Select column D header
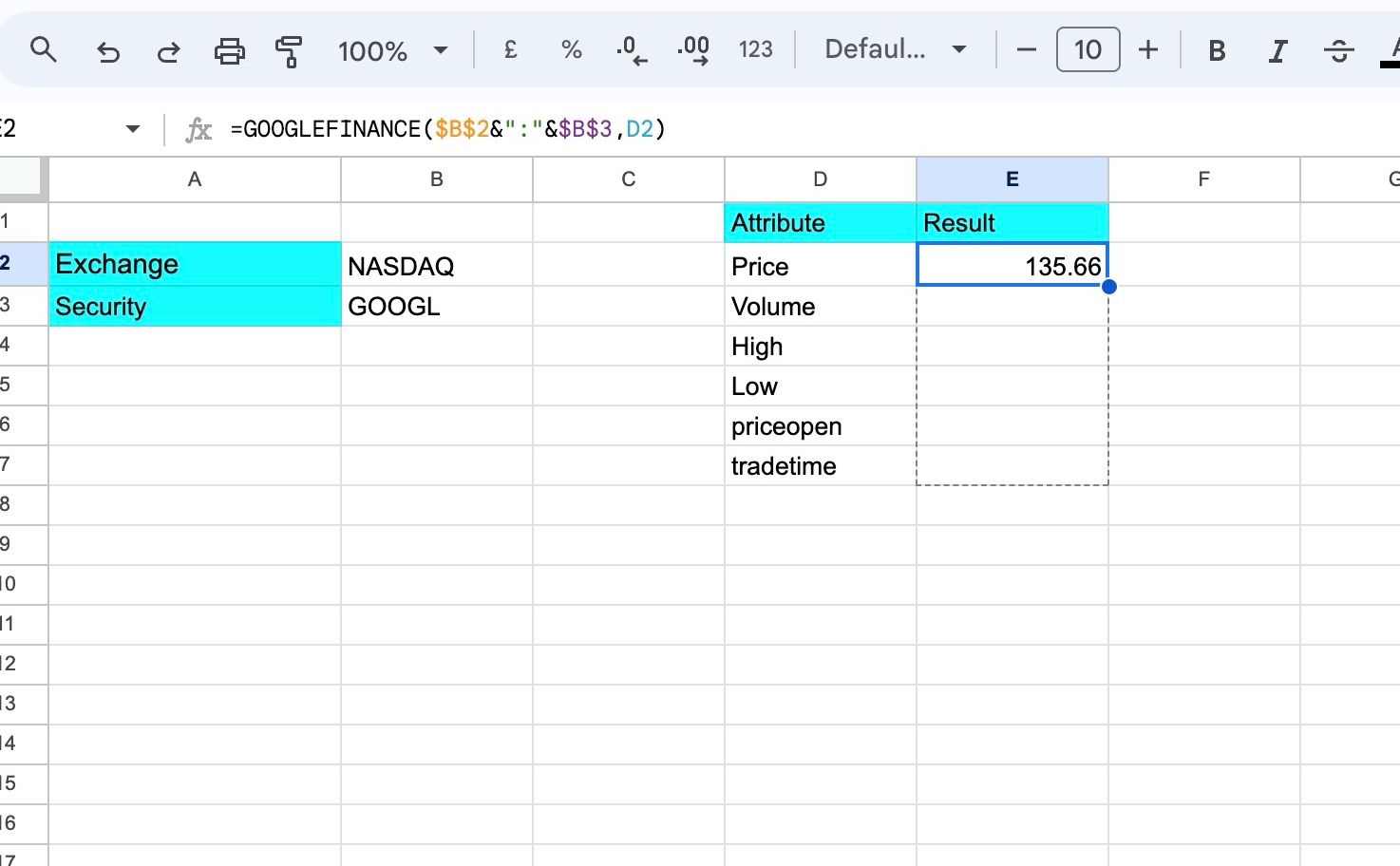The height and width of the screenshot is (866, 1400). pyautogui.click(x=820, y=179)
